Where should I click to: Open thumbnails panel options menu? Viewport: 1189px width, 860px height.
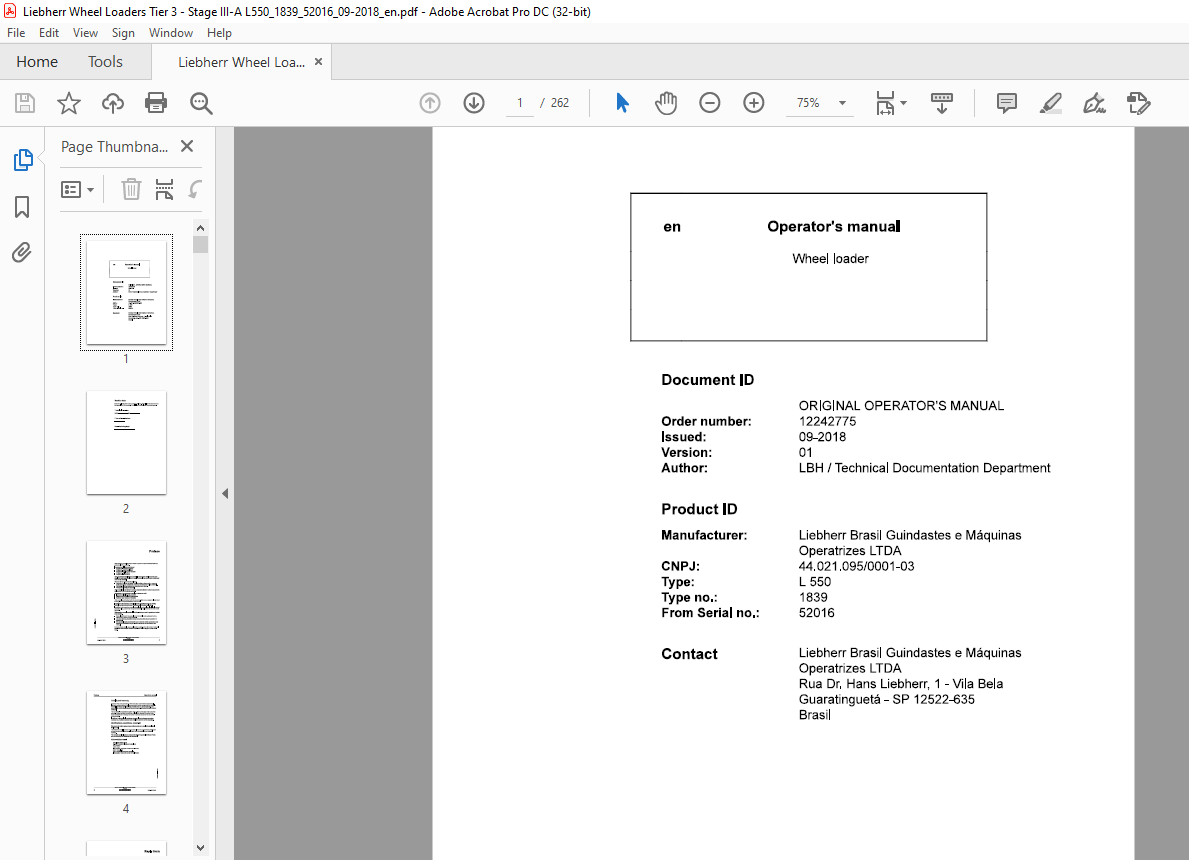tap(77, 189)
